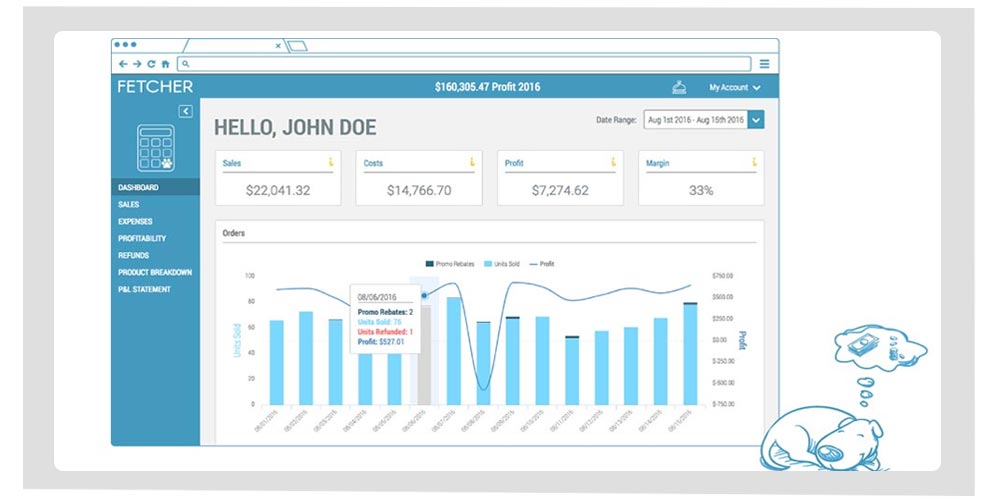
Task: Click the info icon on the Costs card
Action: click(470, 162)
